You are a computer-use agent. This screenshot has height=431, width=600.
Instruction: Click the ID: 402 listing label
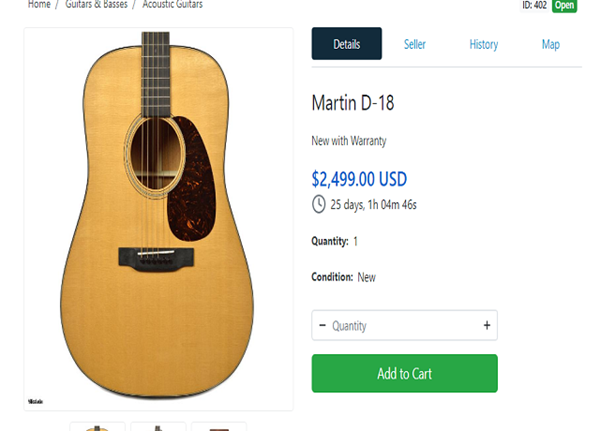coord(534,5)
